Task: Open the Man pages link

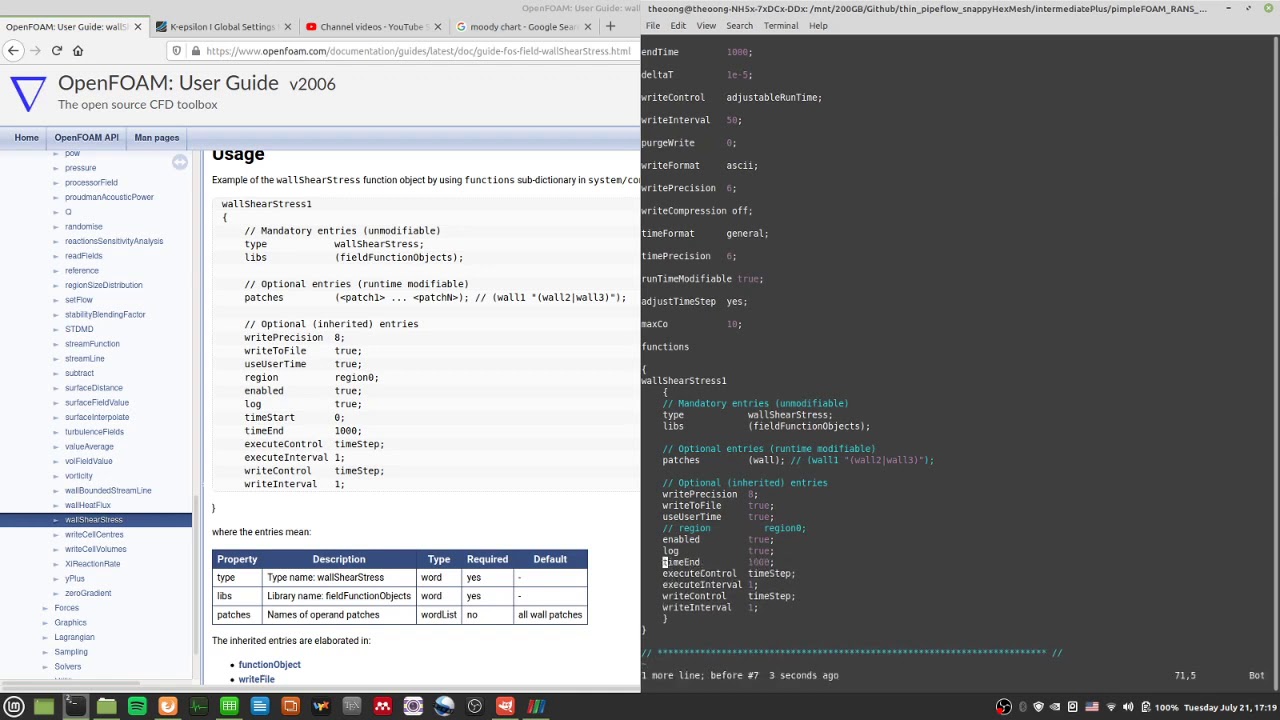Action: tap(157, 138)
